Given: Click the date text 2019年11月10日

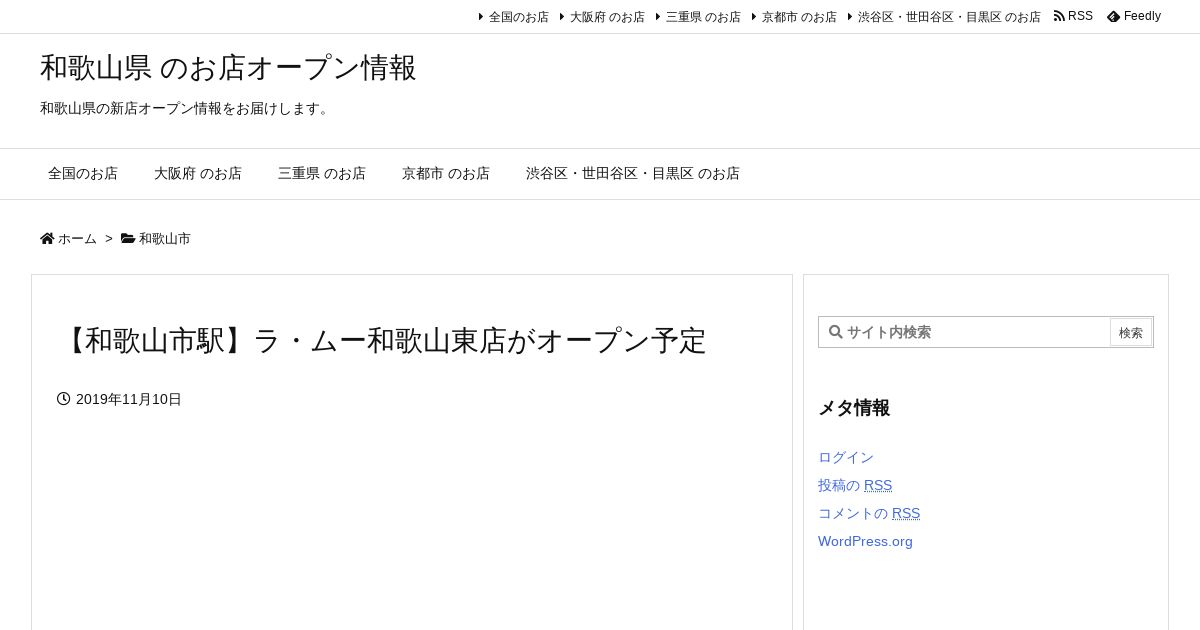Looking at the screenshot, I should [x=129, y=399].
